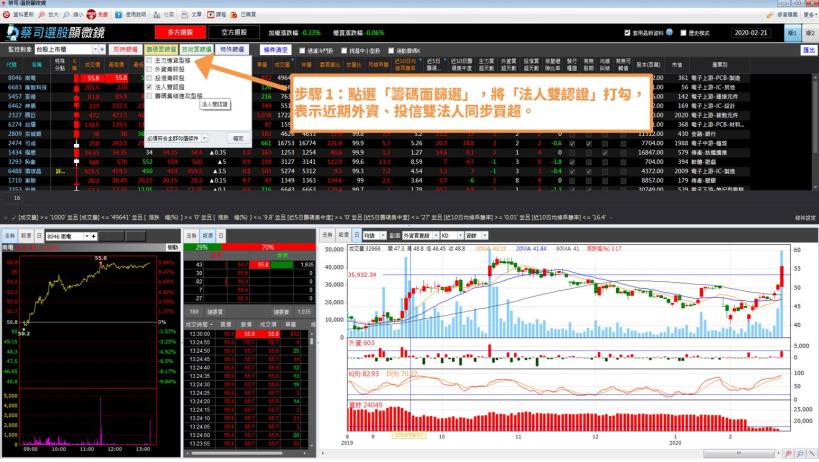Viewport: 819px width, 462px height.
Task: Open the purchased items icon in toolbar
Action: 234,15
